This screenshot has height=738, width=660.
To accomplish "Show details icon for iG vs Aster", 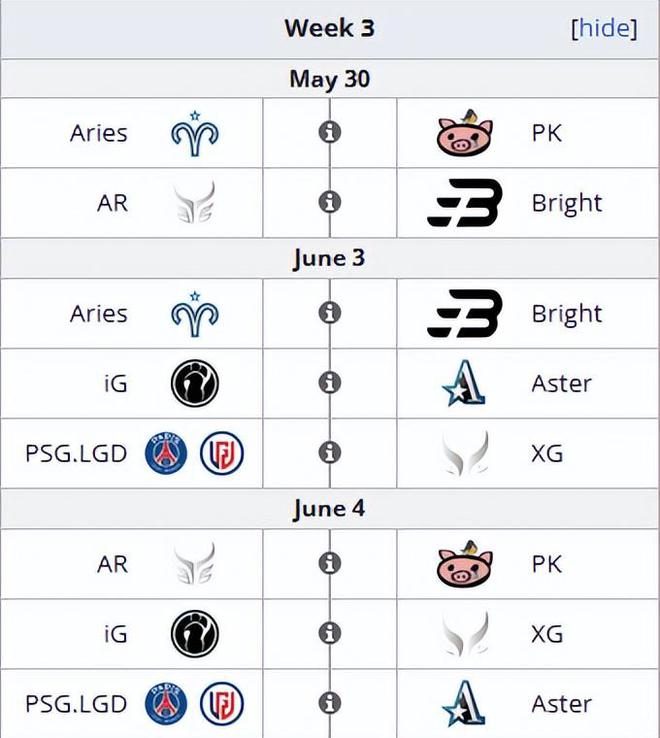I will tap(330, 383).
